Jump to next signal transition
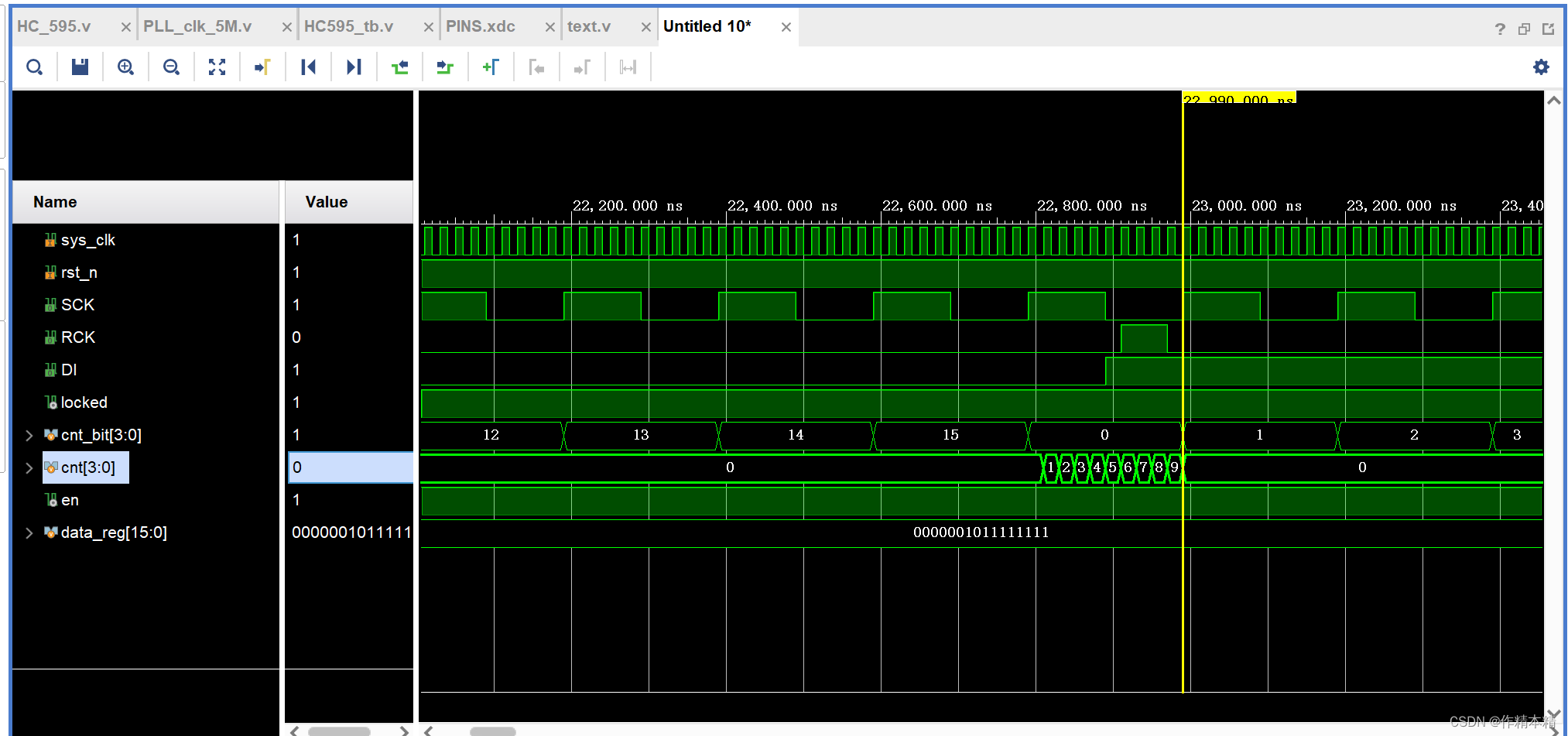 pos(445,67)
